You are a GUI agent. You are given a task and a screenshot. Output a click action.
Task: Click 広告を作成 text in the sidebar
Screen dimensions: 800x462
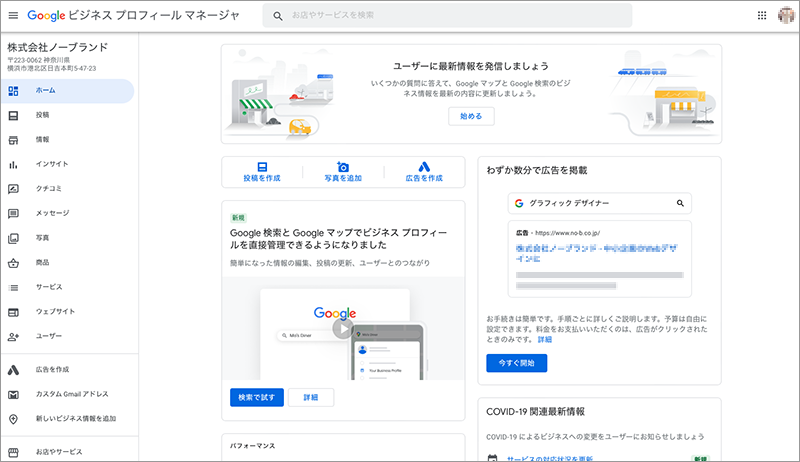53,370
